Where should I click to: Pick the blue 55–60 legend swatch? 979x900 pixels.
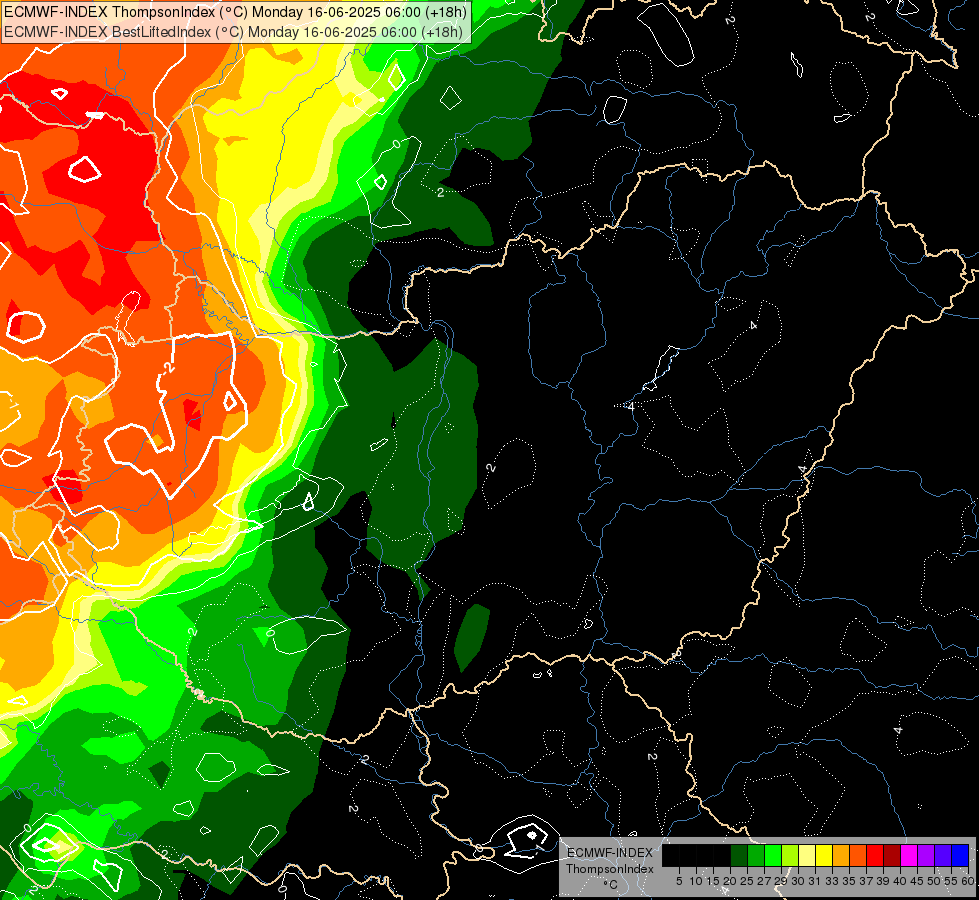click(960, 855)
